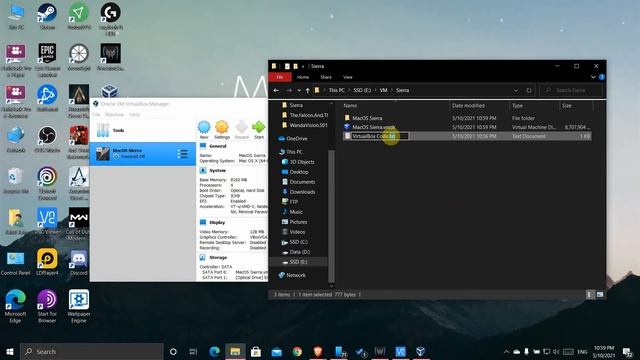Open the Wallpaper Engine desktop shortcut
The height and width of the screenshot is (360, 640).
click(x=79, y=306)
